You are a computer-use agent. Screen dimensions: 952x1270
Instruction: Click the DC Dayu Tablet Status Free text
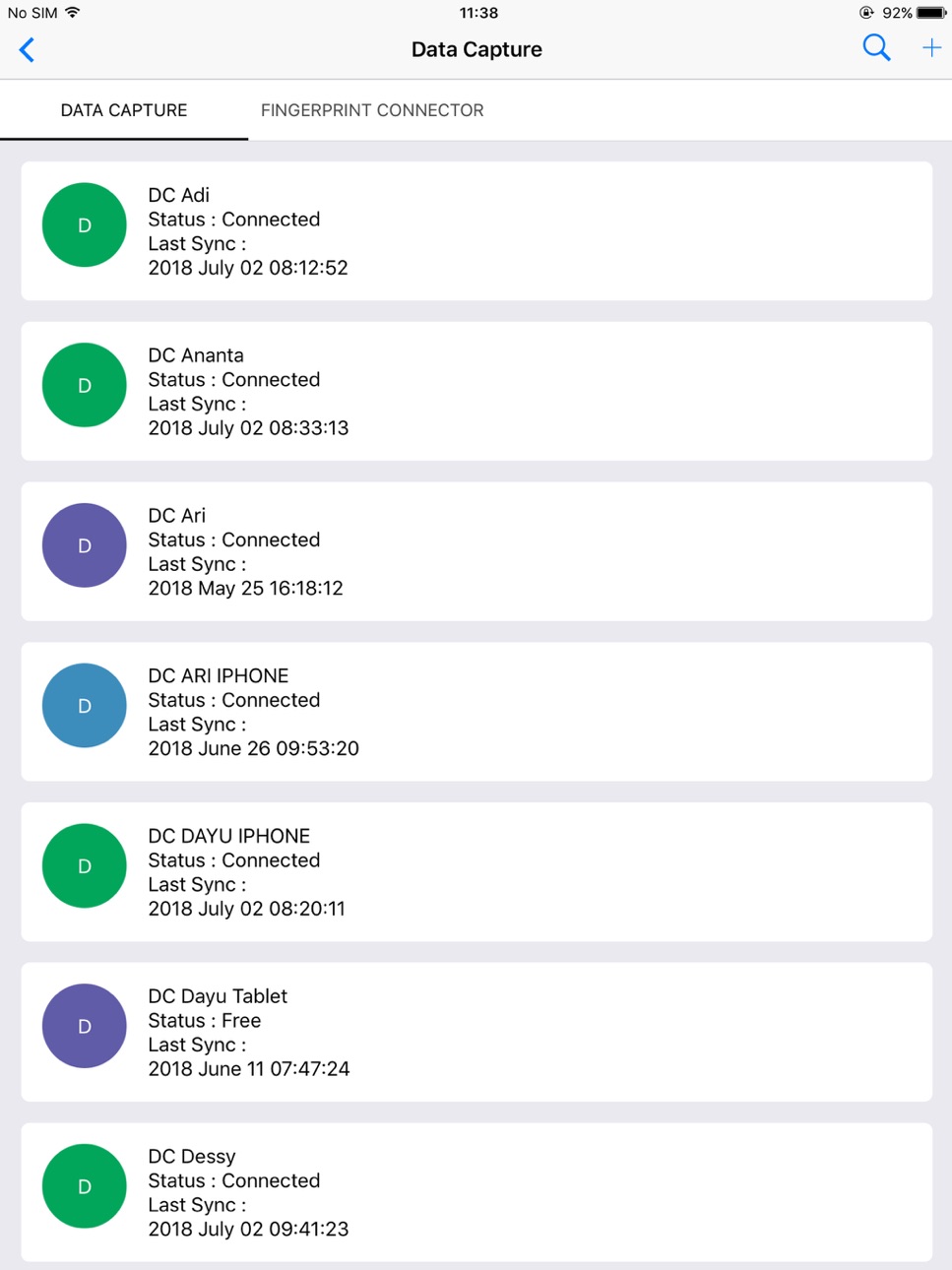tap(205, 1021)
